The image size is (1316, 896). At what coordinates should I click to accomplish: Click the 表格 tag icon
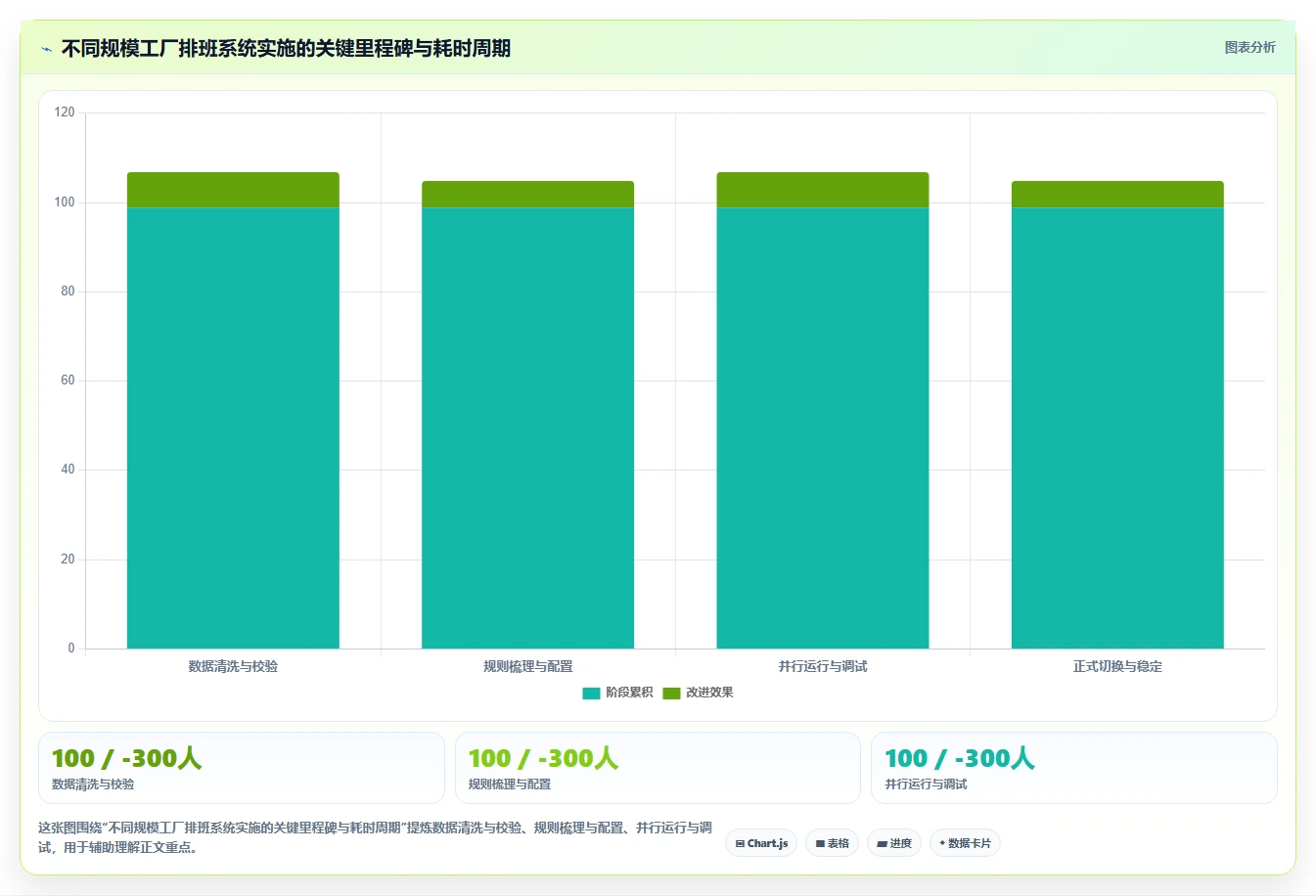coord(820,843)
